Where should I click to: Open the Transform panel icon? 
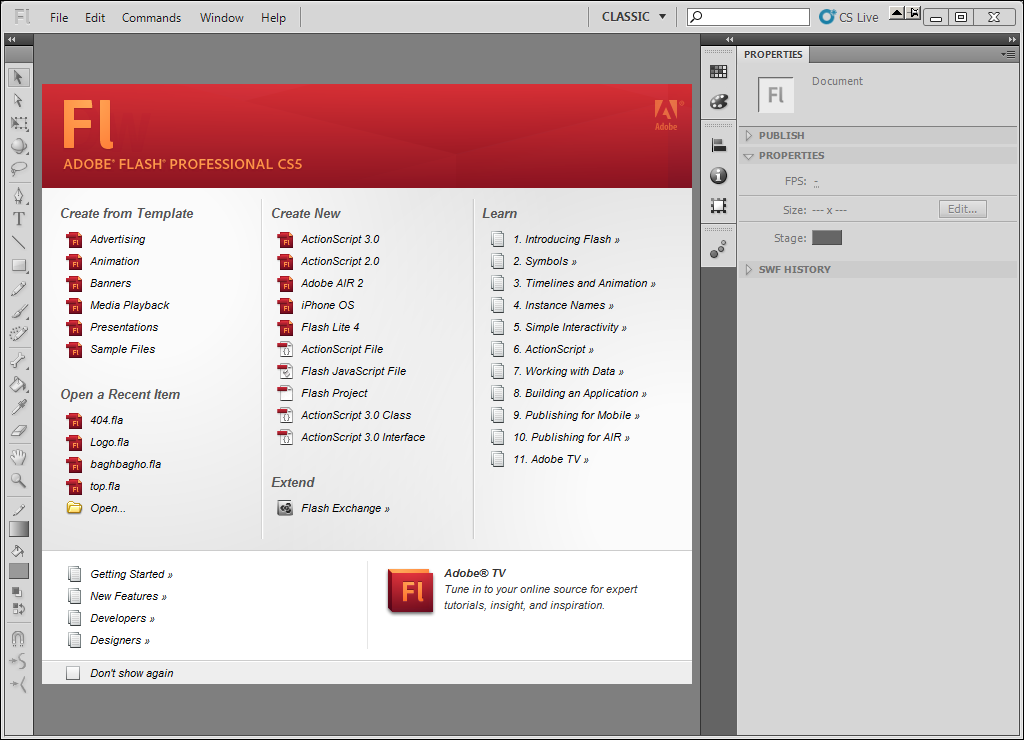point(718,206)
